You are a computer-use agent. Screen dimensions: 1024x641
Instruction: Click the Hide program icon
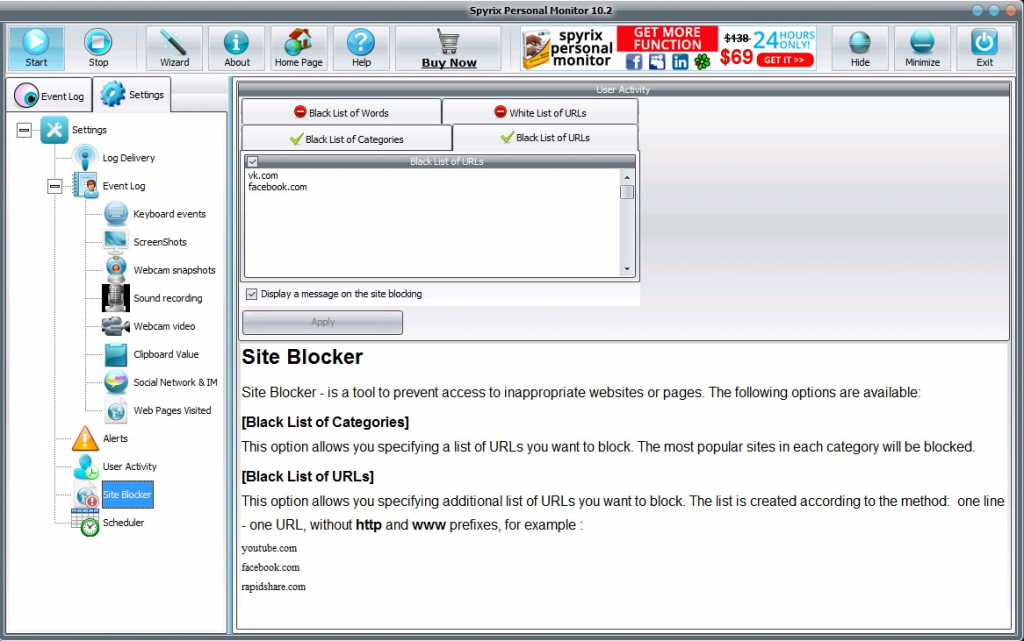click(x=860, y=42)
